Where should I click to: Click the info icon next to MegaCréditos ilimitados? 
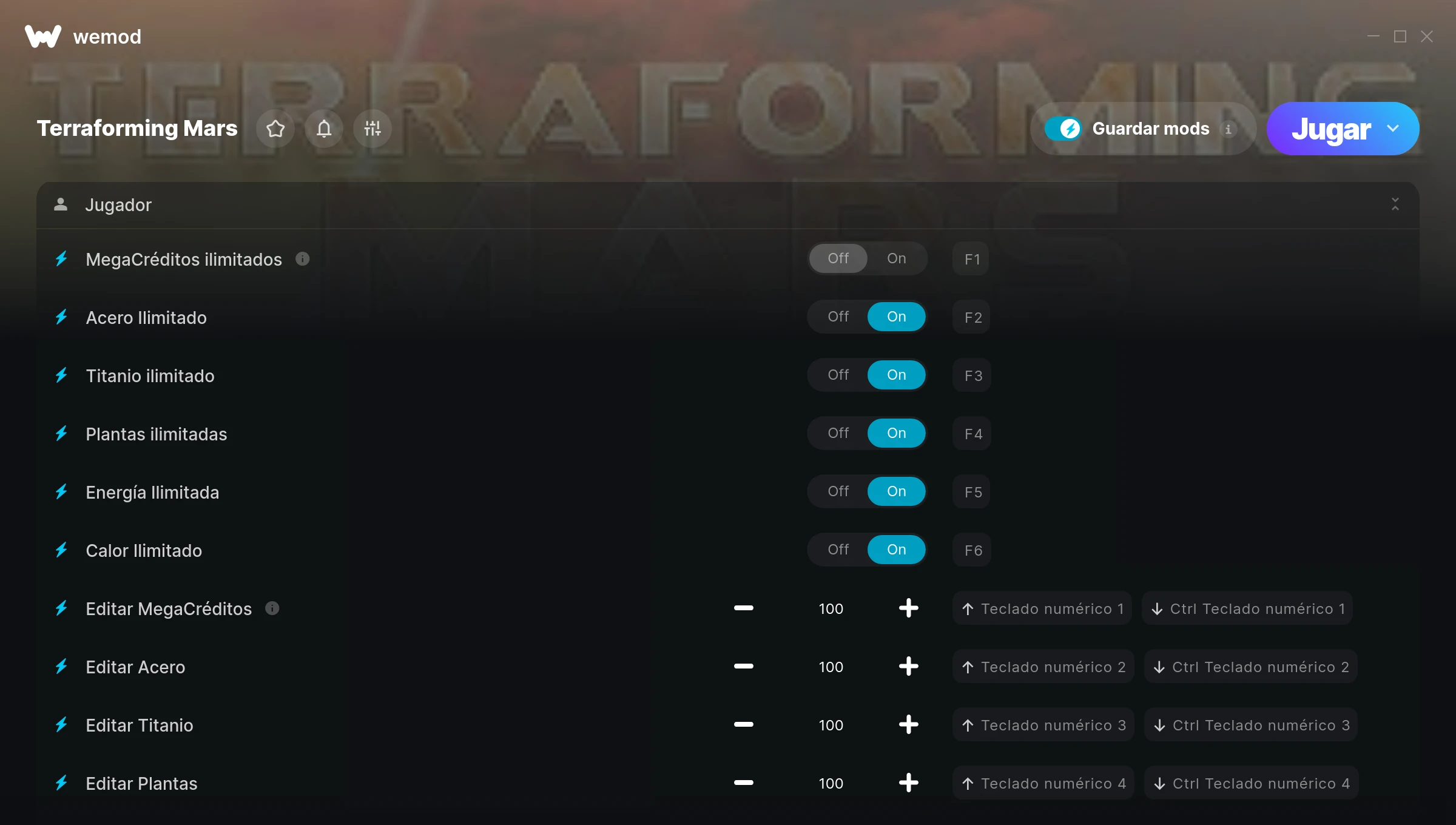[302, 259]
